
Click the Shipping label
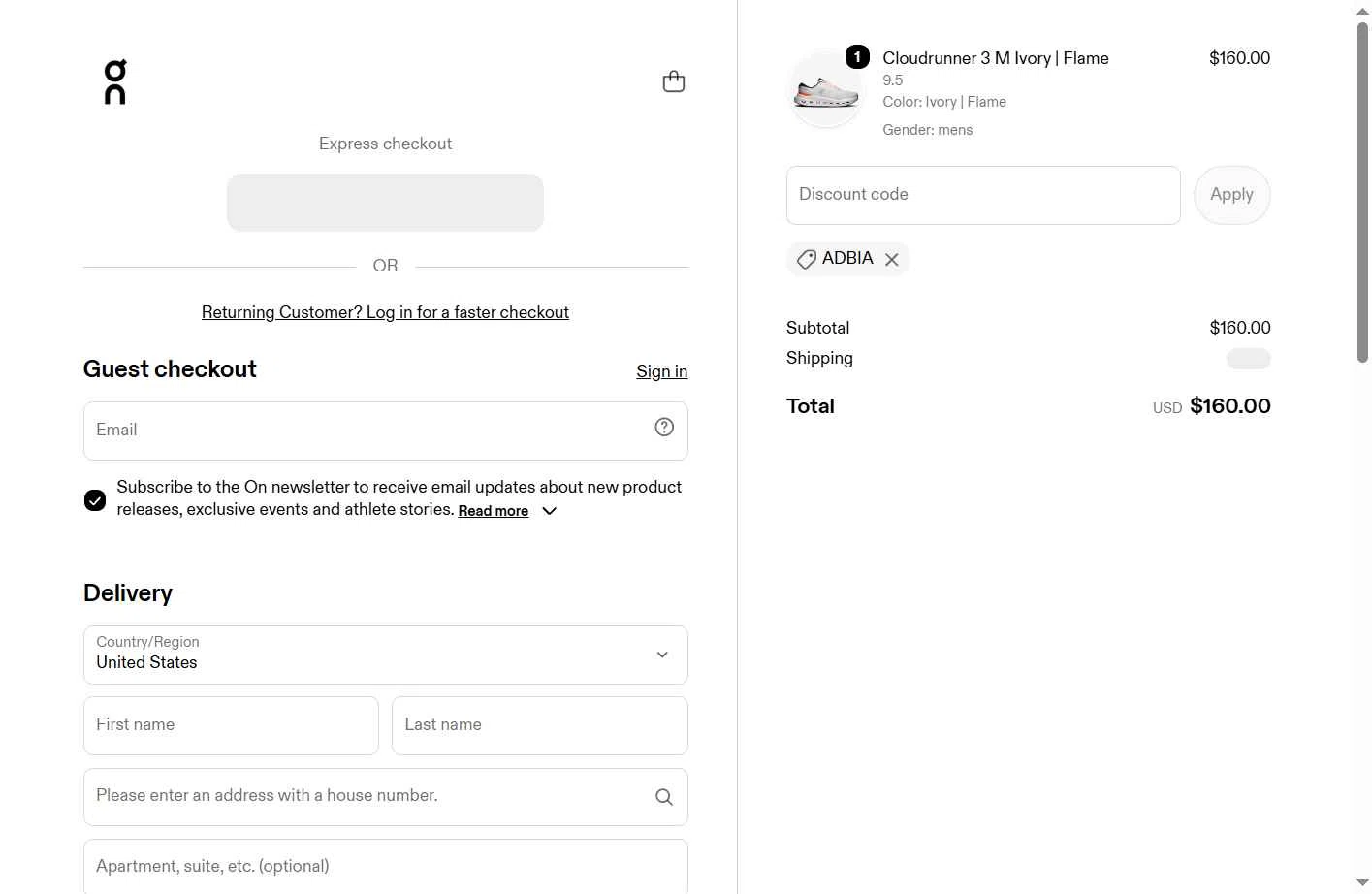coord(819,358)
